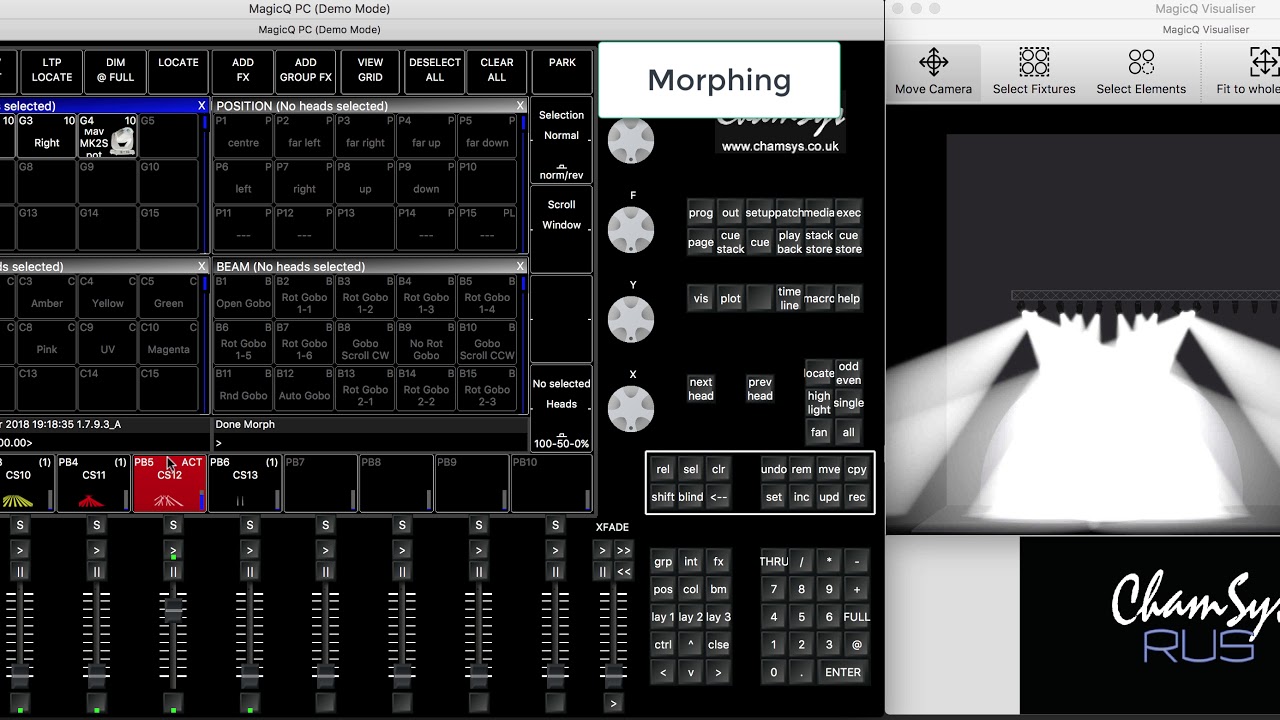This screenshot has width=1280, height=720.
Task: Click the XFADE crossfade fader
Action: [612, 676]
